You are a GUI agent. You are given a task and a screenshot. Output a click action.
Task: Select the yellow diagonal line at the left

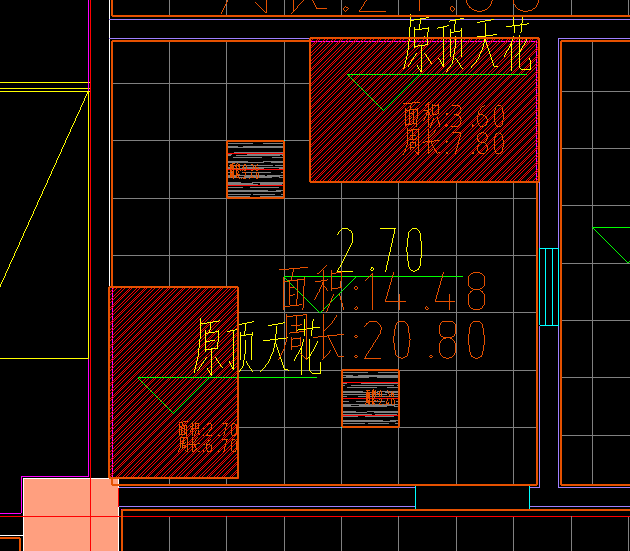coord(44,188)
